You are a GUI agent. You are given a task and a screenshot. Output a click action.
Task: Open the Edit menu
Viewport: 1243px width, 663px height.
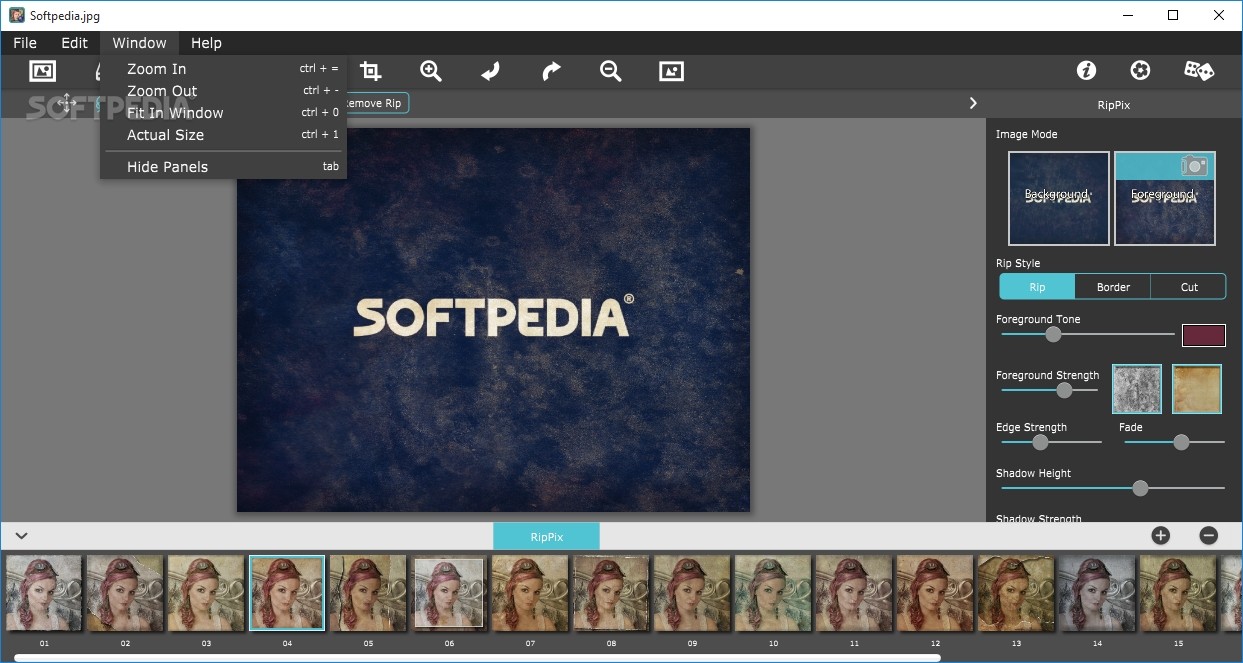(x=75, y=43)
